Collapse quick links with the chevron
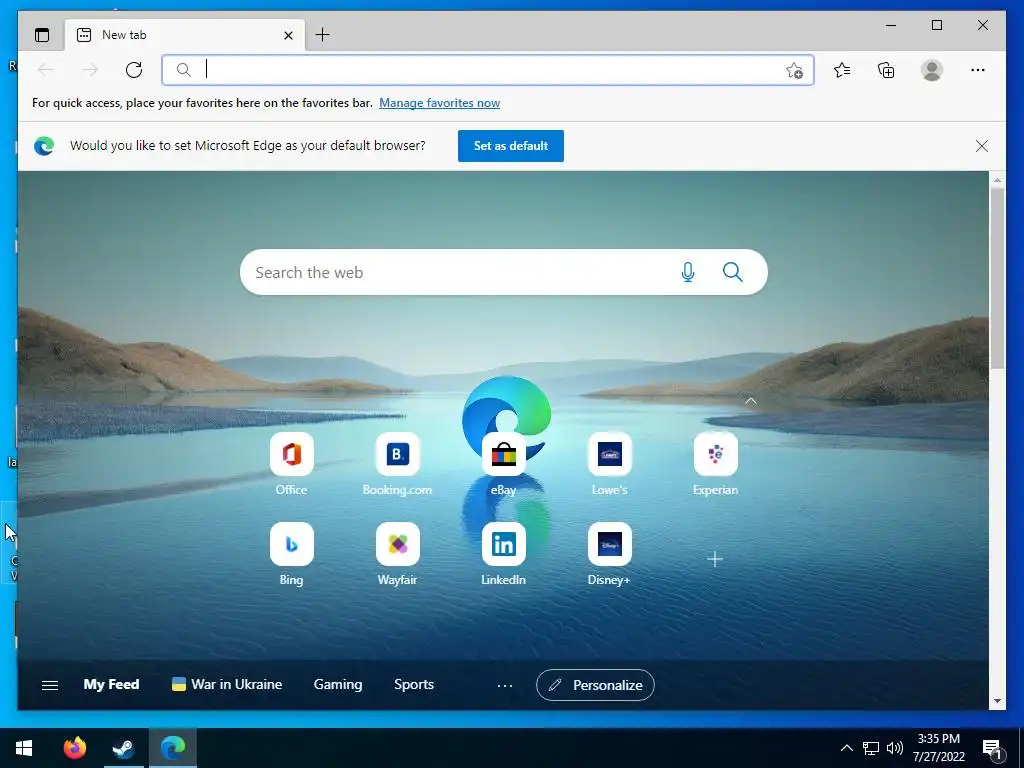Image resolution: width=1024 pixels, height=768 pixels. [750, 400]
